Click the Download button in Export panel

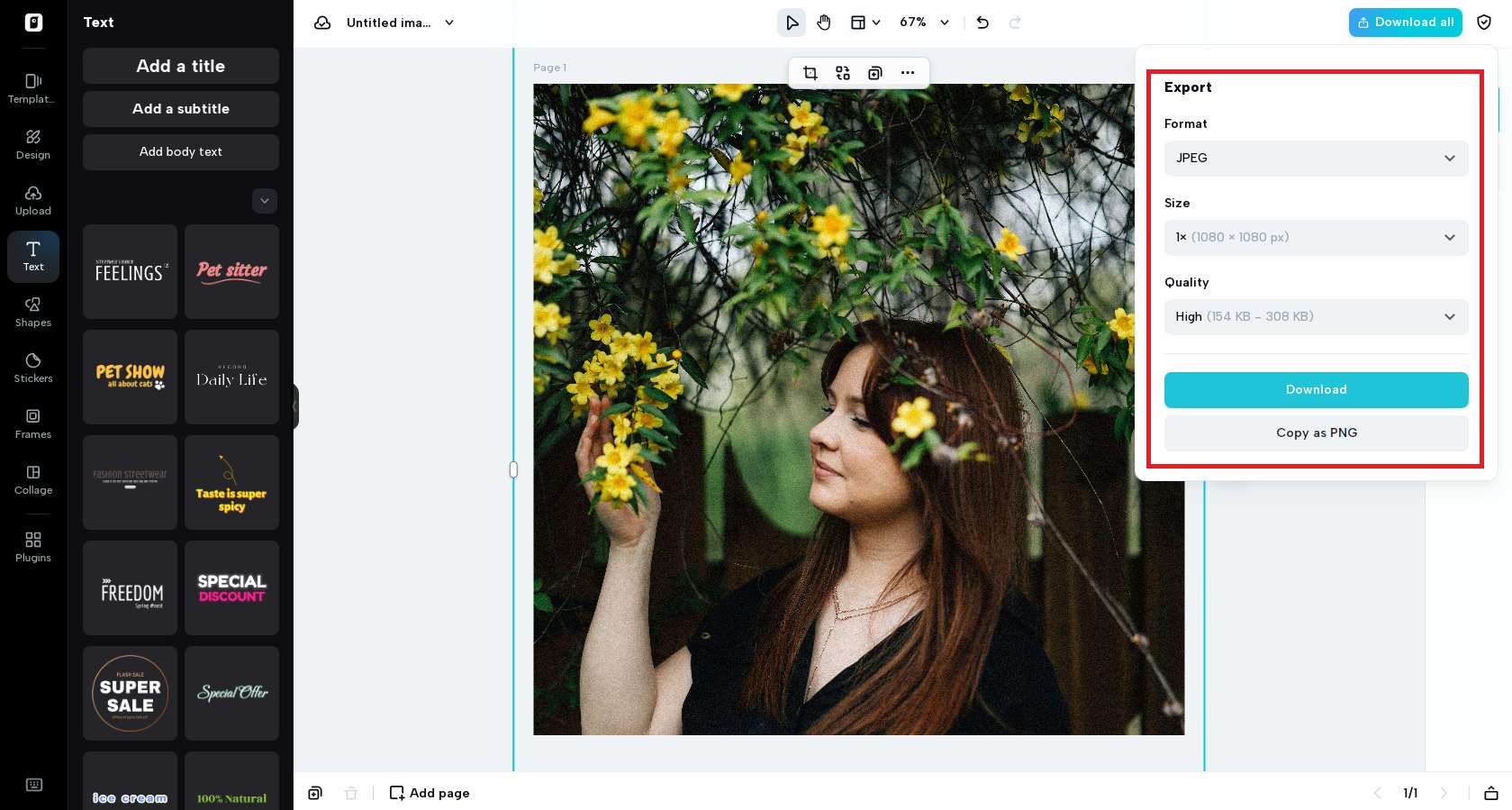click(x=1316, y=390)
